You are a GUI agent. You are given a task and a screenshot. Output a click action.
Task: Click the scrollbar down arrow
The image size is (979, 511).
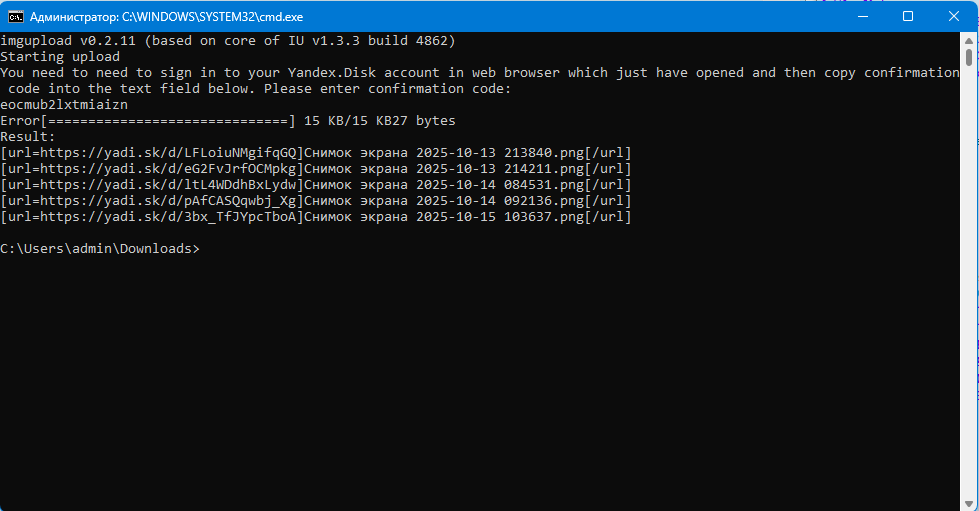[x=970, y=503]
